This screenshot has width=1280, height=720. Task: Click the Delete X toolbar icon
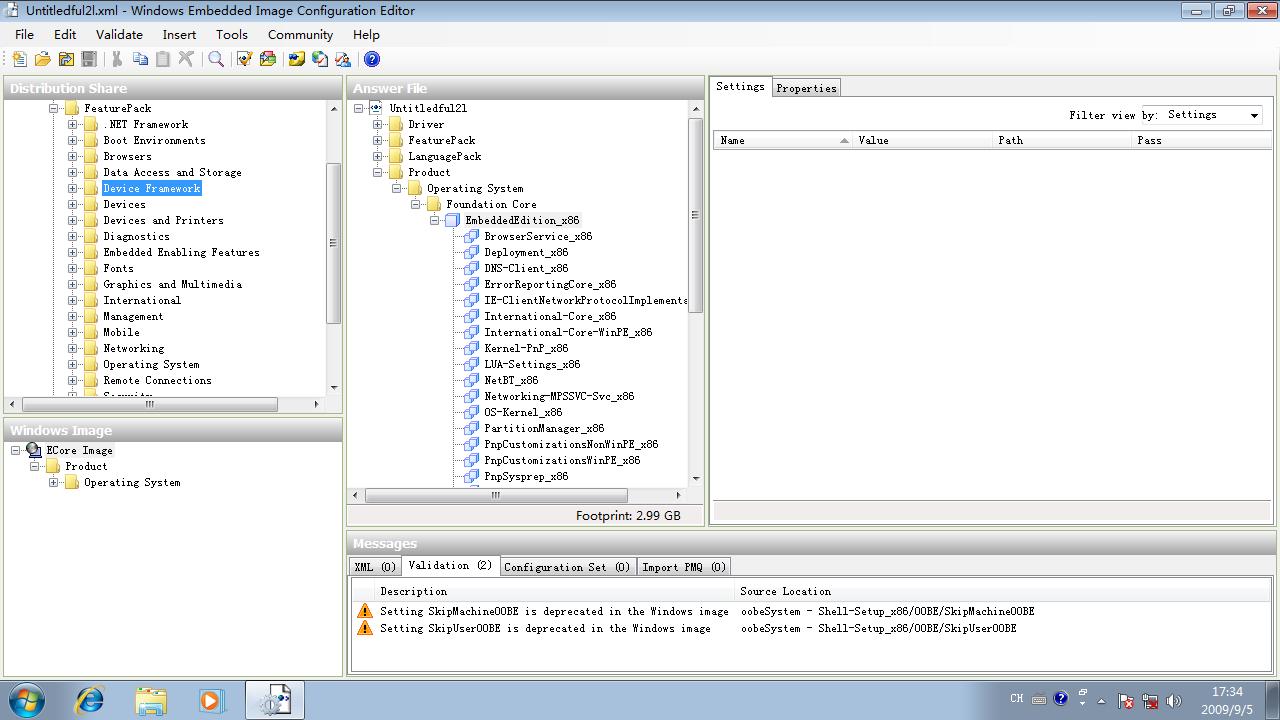coord(186,60)
